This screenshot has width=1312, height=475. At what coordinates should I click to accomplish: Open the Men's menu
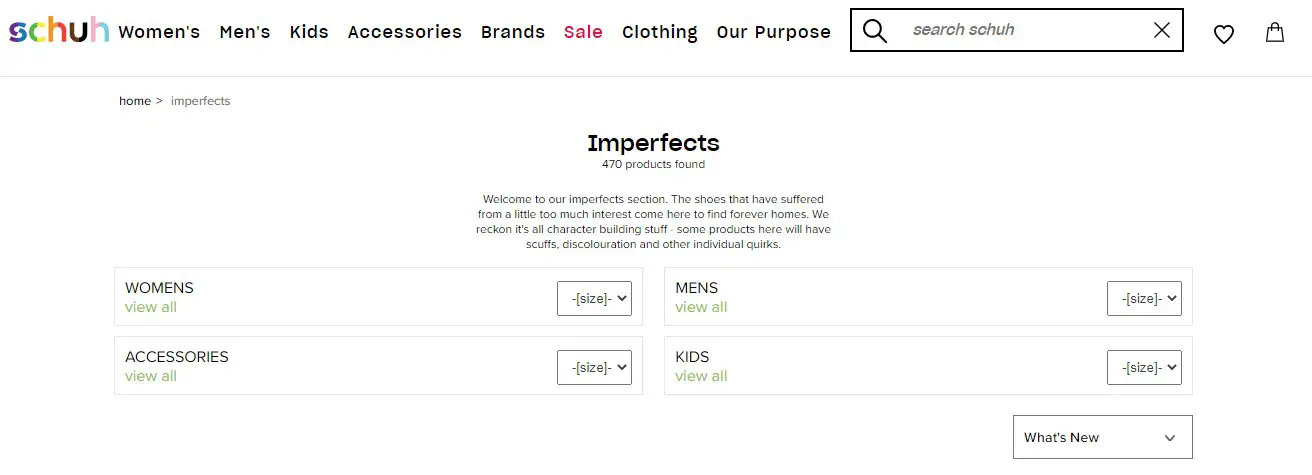click(x=245, y=32)
